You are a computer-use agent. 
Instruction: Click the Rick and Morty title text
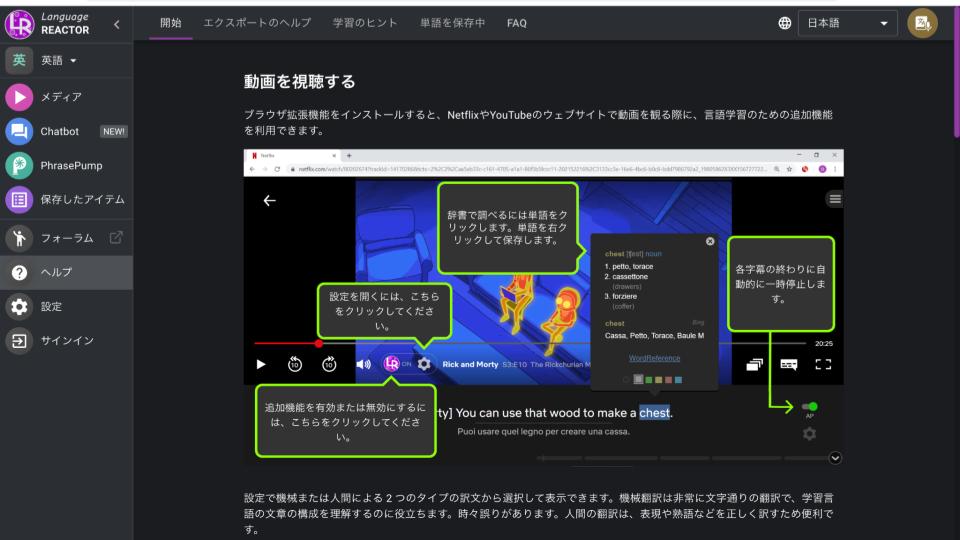(x=470, y=364)
